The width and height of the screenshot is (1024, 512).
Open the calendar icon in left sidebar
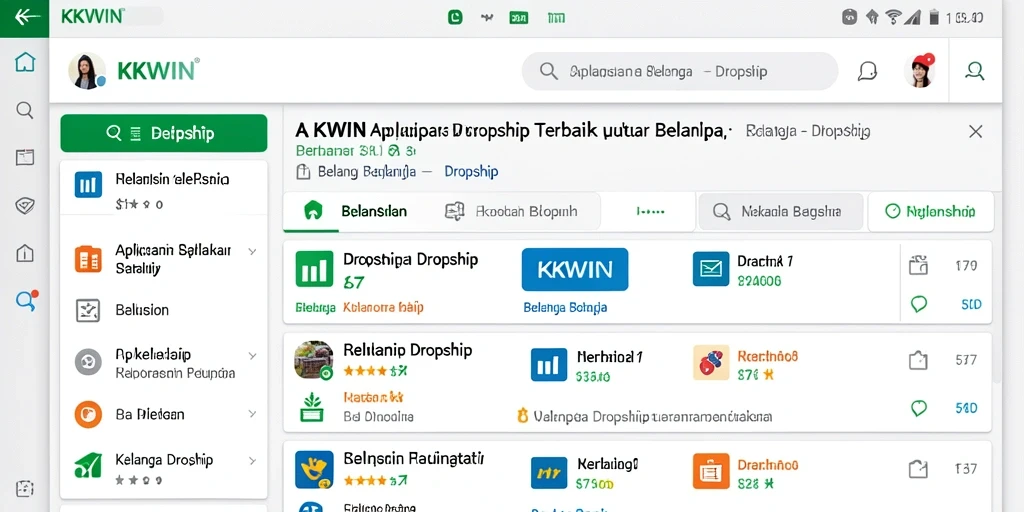[x=25, y=157]
